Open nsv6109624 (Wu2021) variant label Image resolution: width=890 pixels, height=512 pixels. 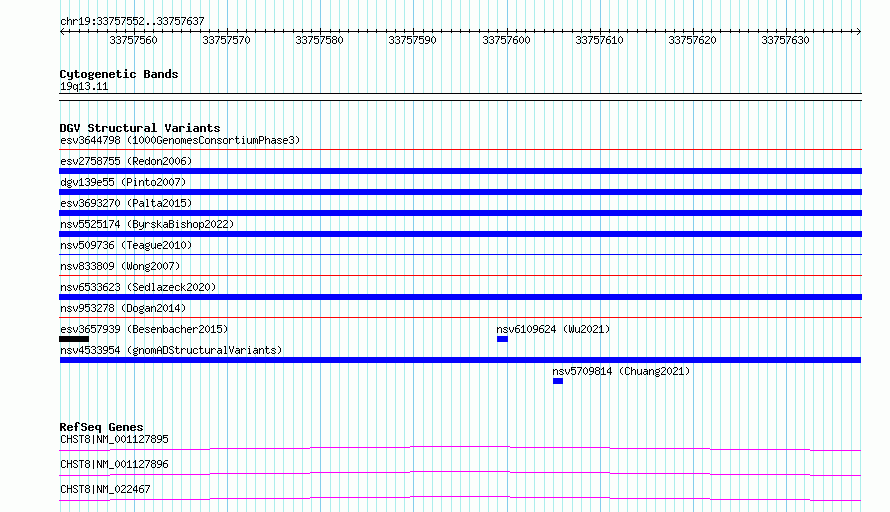tap(553, 329)
